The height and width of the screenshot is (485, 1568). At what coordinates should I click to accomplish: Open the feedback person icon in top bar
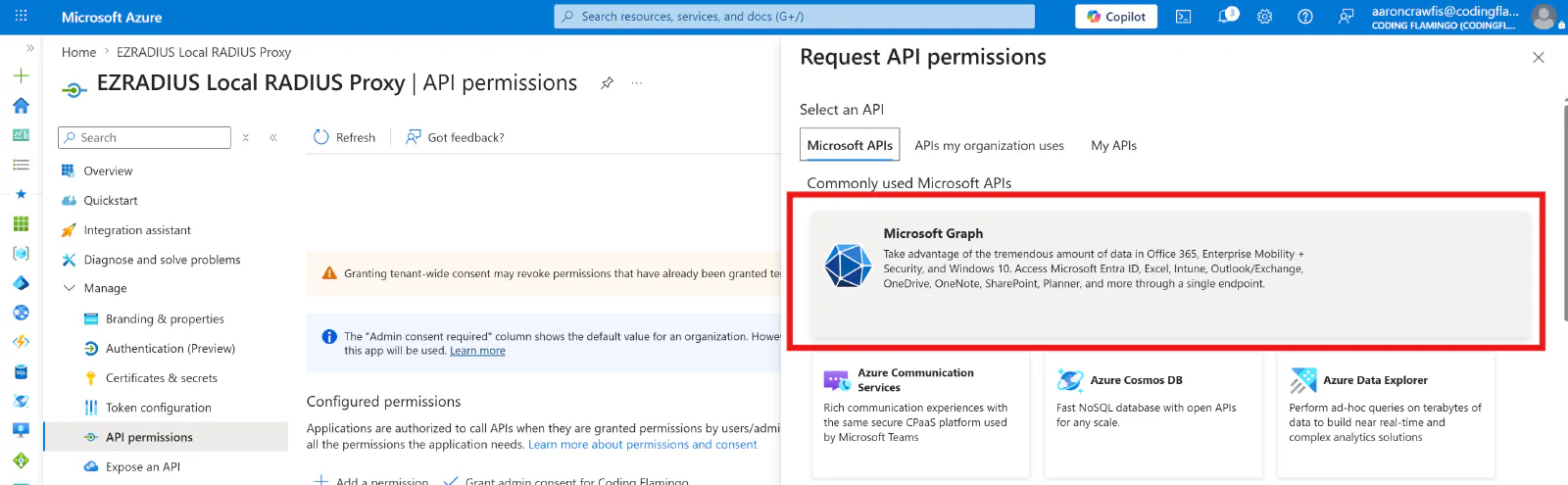[x=1346, y=17]
